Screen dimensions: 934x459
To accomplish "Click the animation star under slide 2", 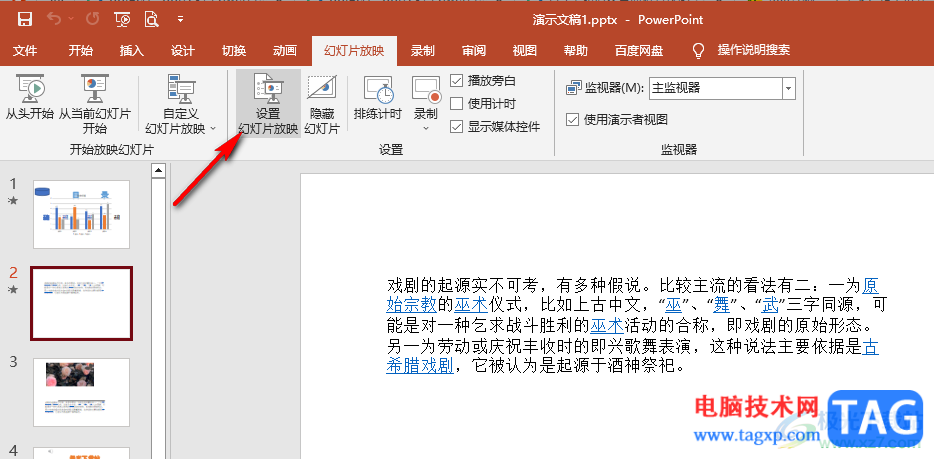I will tap(13, 289).
